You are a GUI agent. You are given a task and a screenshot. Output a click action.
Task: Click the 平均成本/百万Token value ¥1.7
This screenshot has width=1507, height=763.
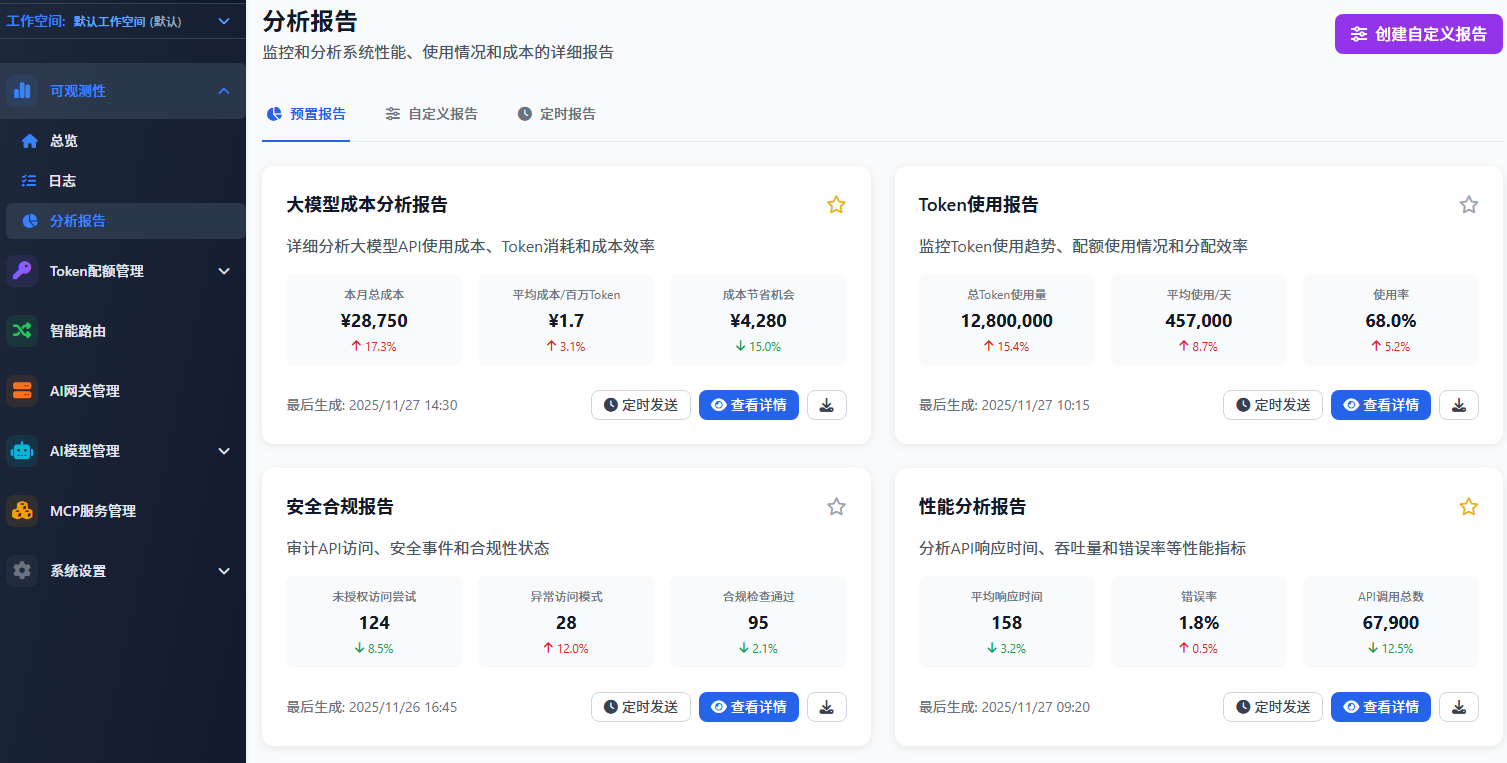tap(566, 321)
